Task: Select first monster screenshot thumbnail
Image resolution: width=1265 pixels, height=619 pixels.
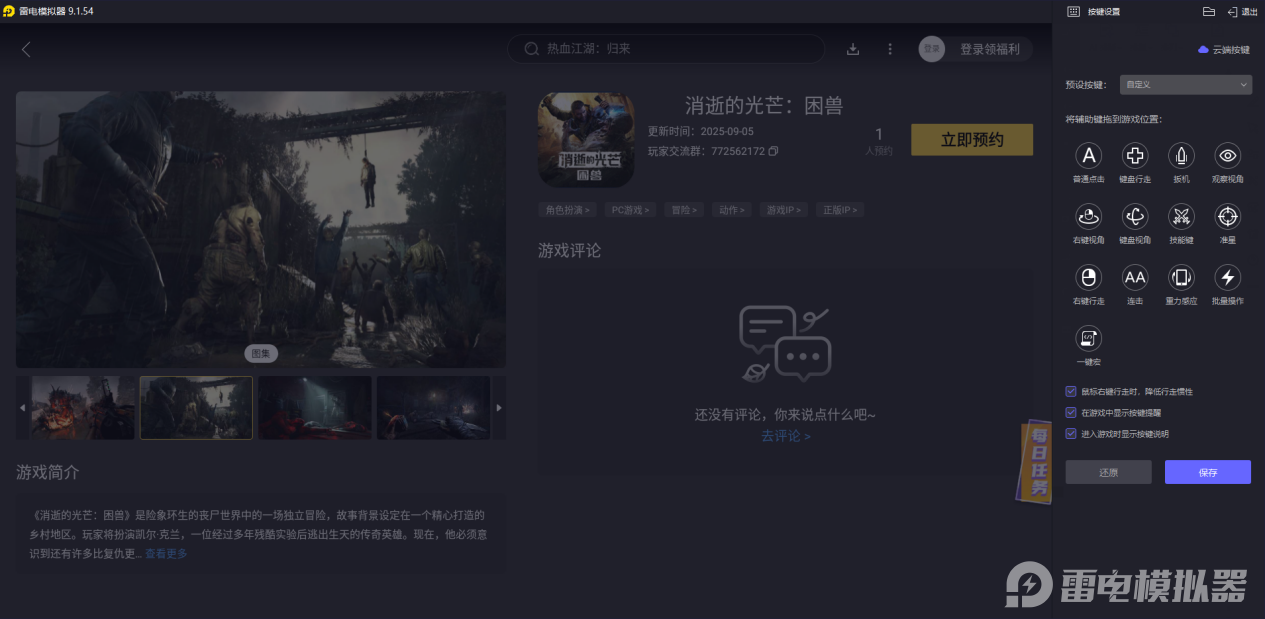Action: click(82, 408)
